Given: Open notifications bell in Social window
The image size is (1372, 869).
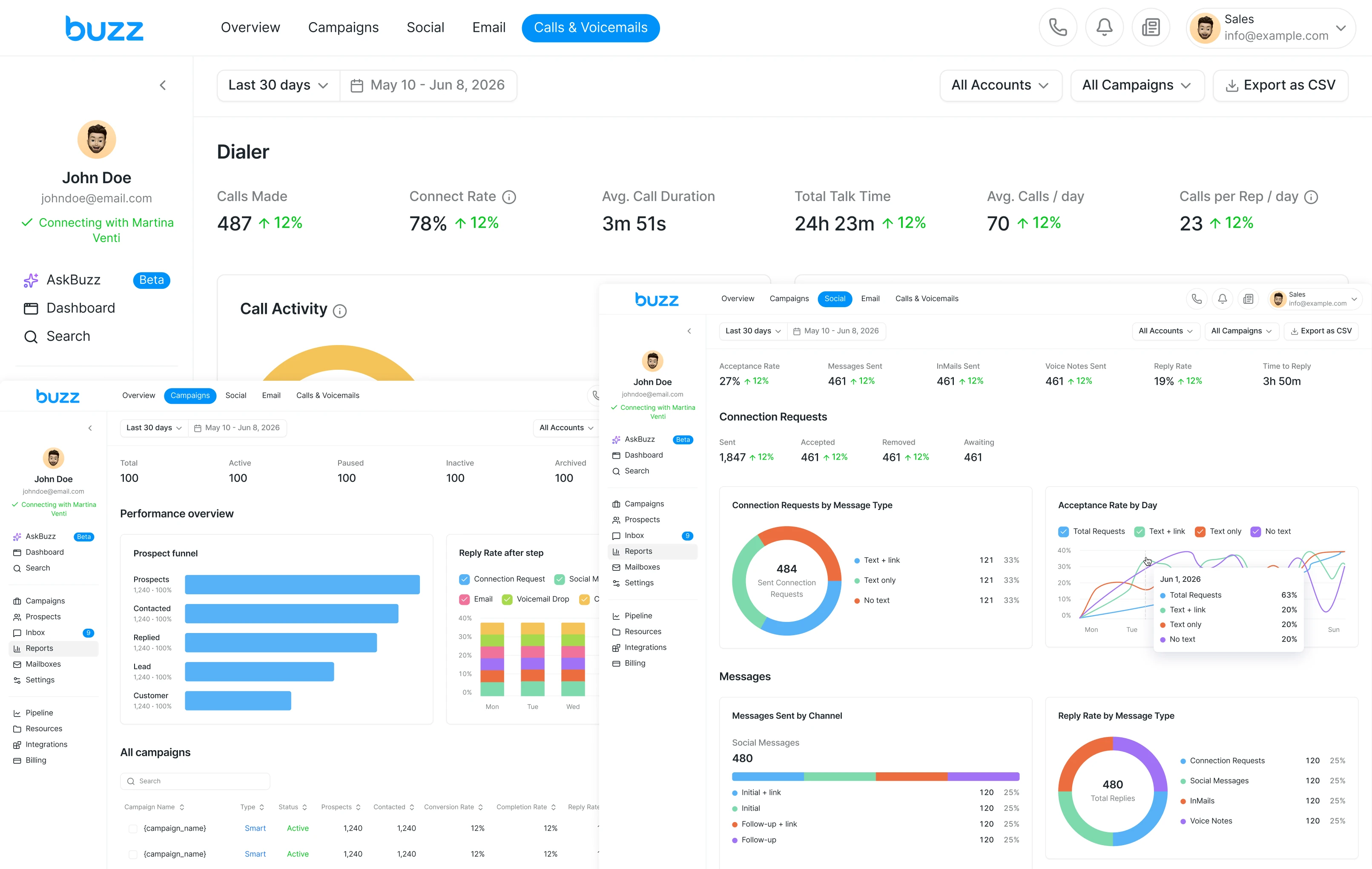Looking at the screenshot, I should click(1222, 299).
